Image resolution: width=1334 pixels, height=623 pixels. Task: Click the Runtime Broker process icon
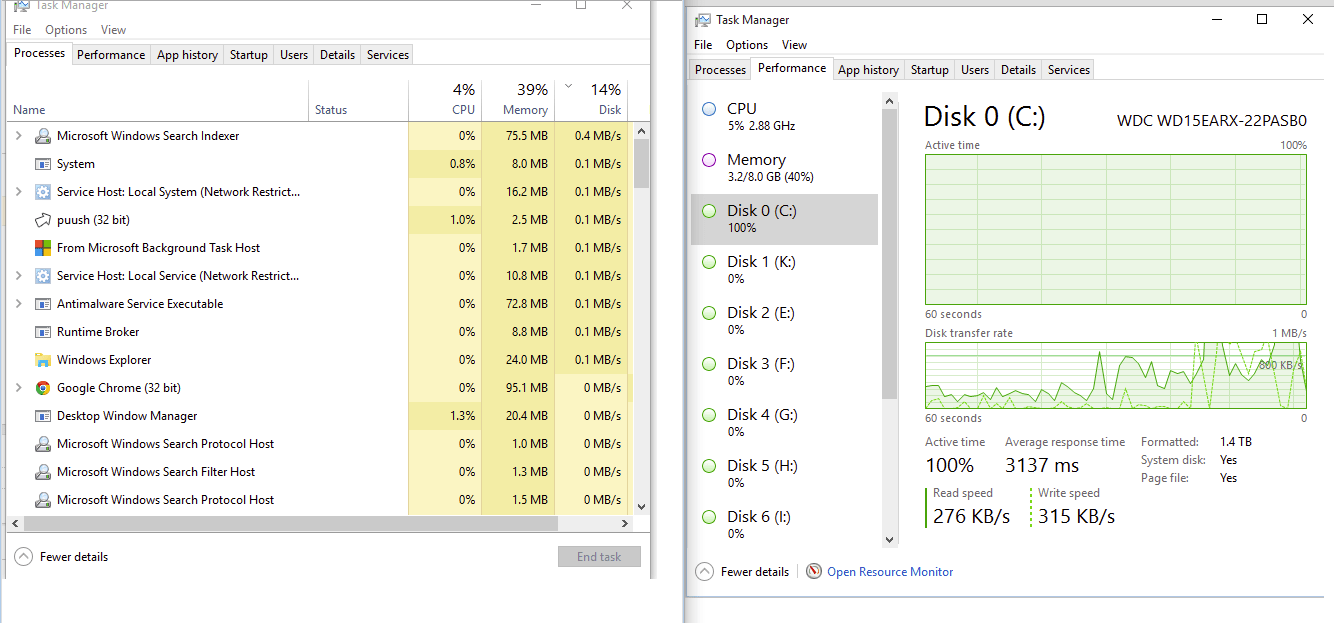pyautogui.click(x=43, y=332)
